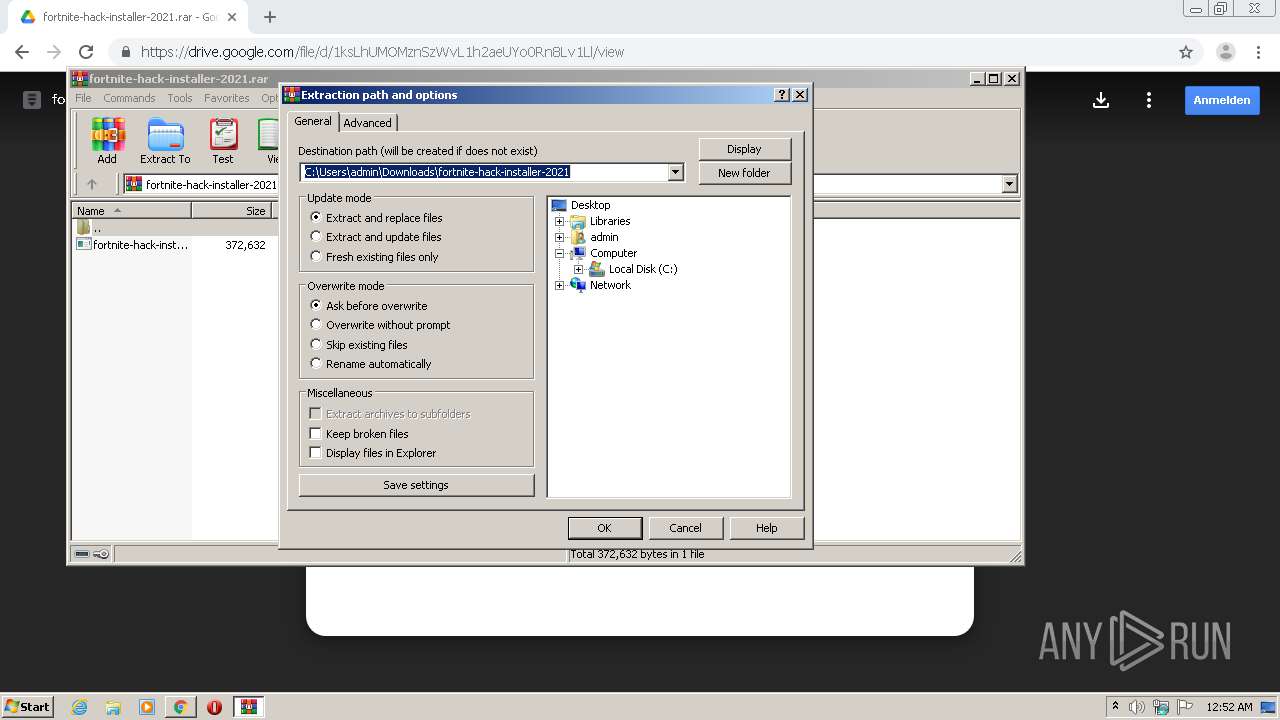Reload the page in Chrome
1280x720 pixels.
(86, 52)
